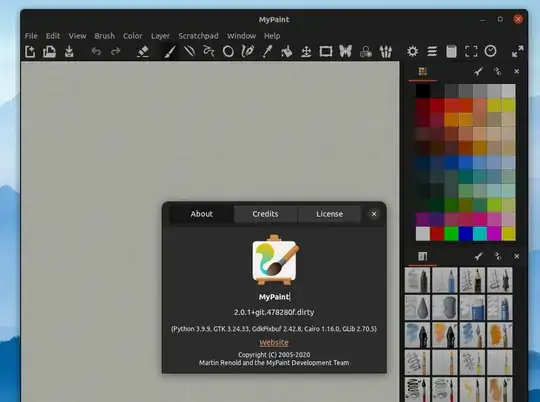Select the butterfly Symmetry tool
The width and height of the screenshot is (540, 402).
(345, 52)
